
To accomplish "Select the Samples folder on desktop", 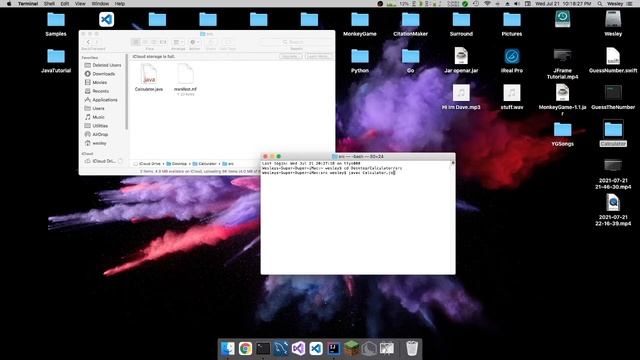I will [56, 24].
